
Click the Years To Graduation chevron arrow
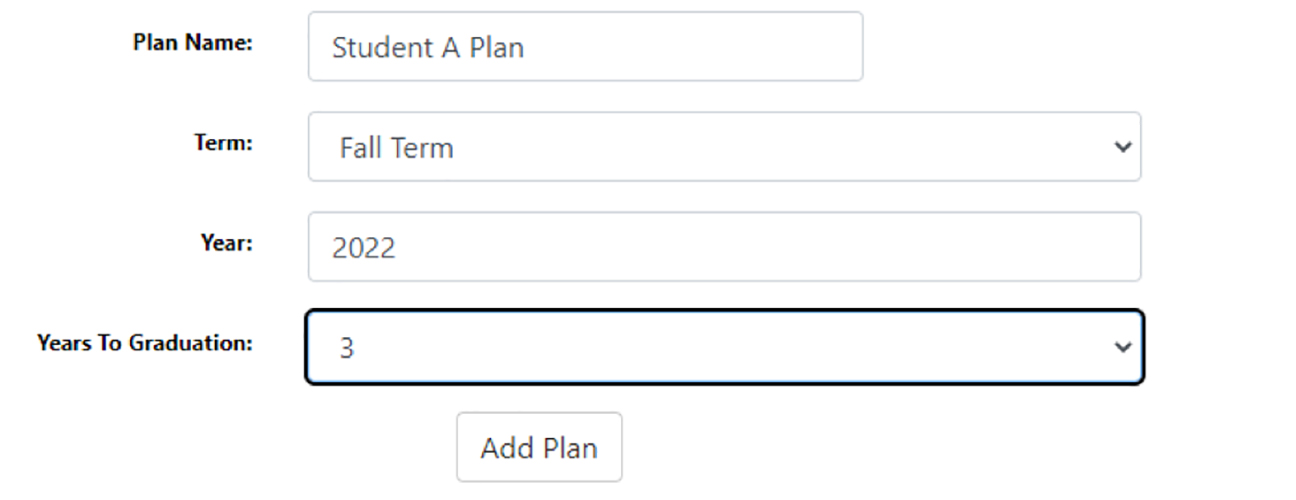(x=1122, y=347)
